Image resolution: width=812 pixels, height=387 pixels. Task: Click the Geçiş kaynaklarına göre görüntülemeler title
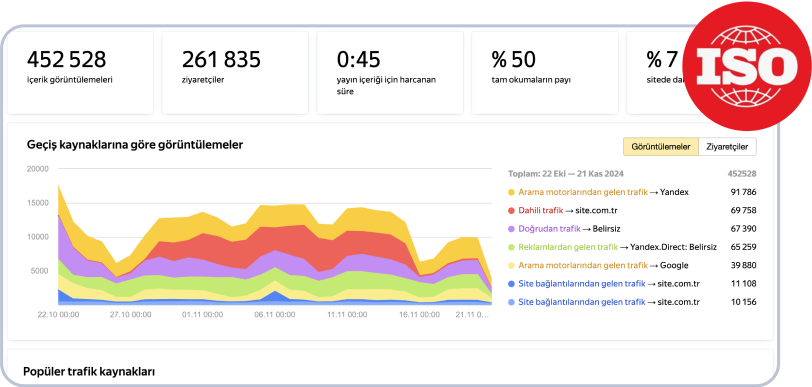tap(135, 145)
